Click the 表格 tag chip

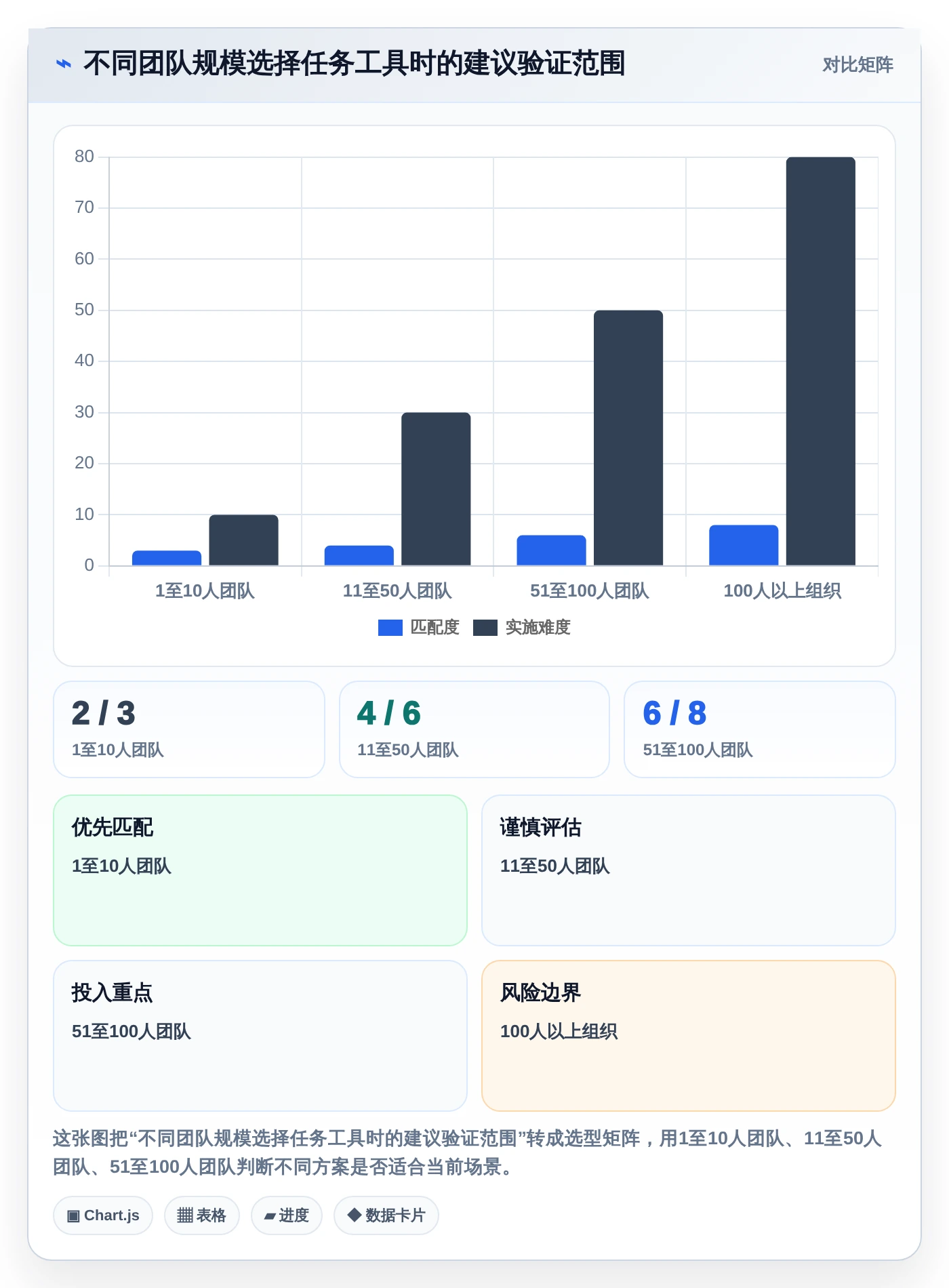pyautogui.click(x=202, y=1215)
